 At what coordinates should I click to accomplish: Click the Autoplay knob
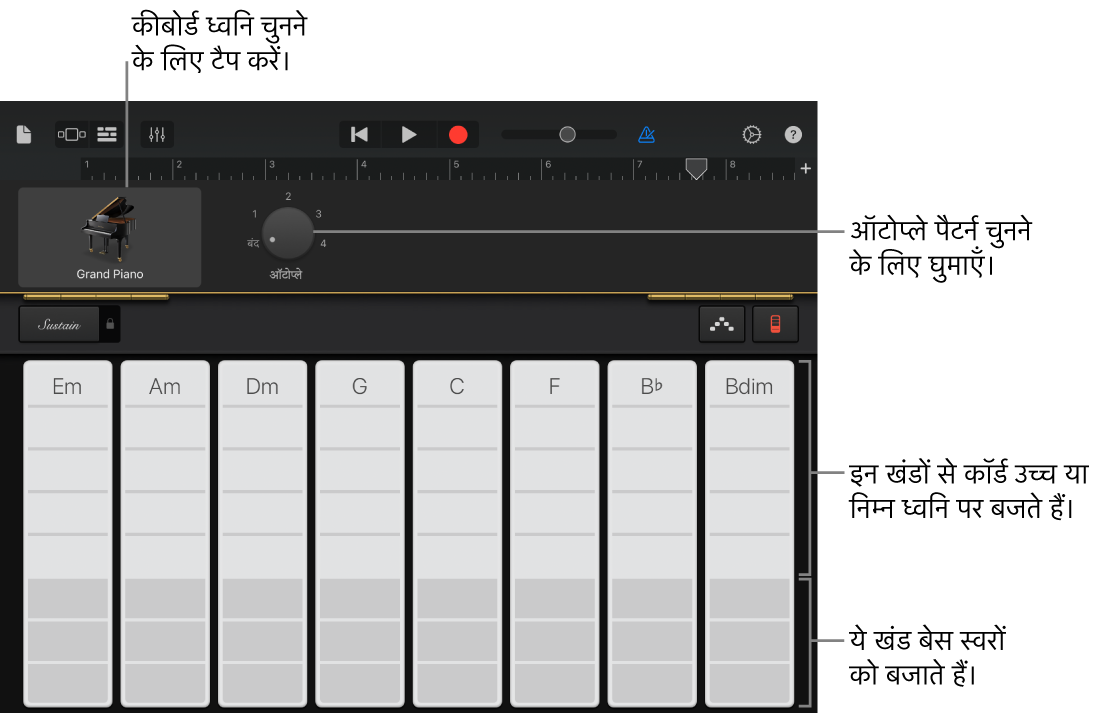[287, 233]
